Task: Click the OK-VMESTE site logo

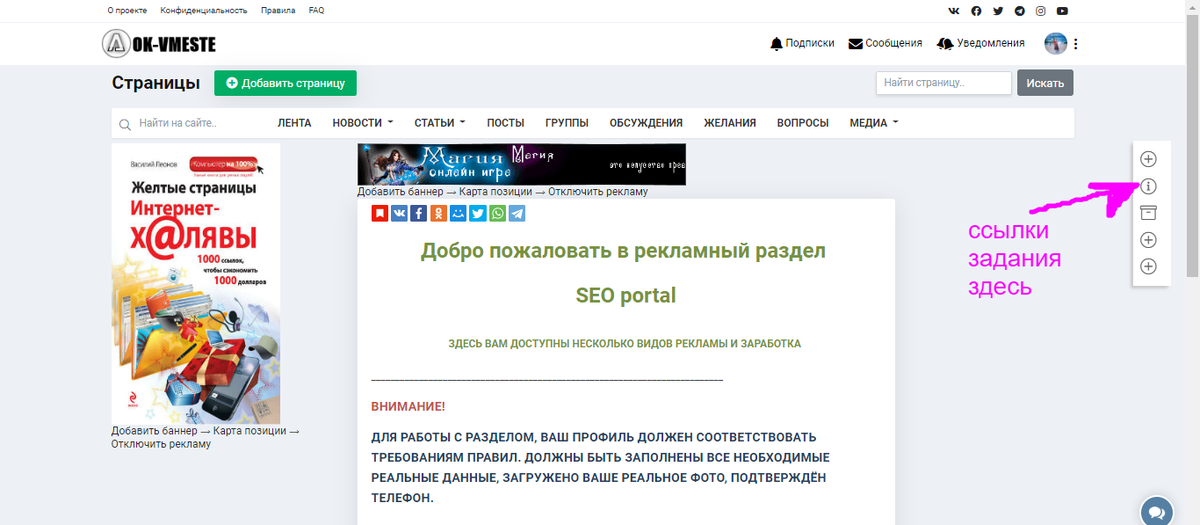Action: click(159, 43)
